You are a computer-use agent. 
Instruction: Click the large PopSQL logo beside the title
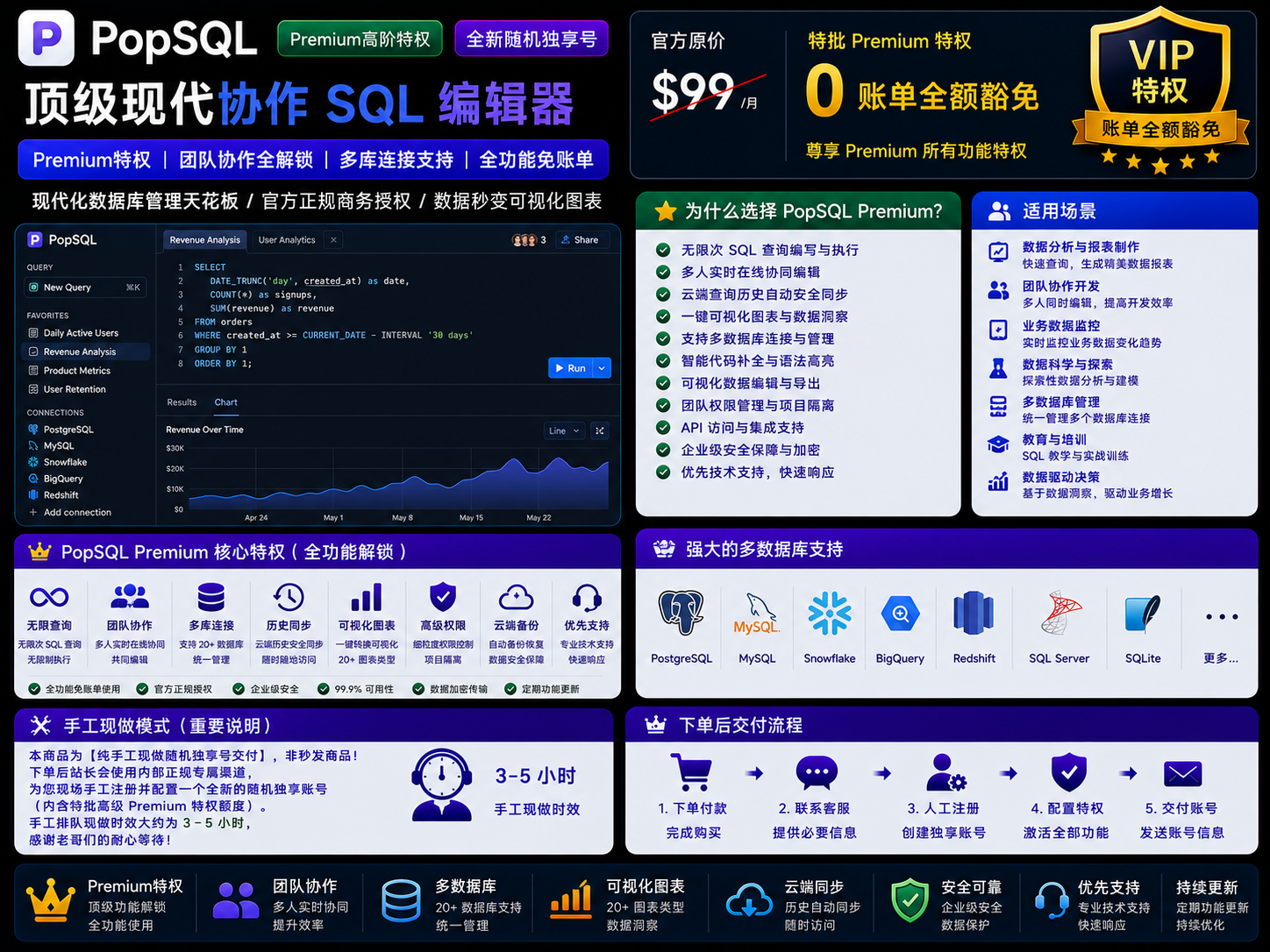tap(46, 39)
